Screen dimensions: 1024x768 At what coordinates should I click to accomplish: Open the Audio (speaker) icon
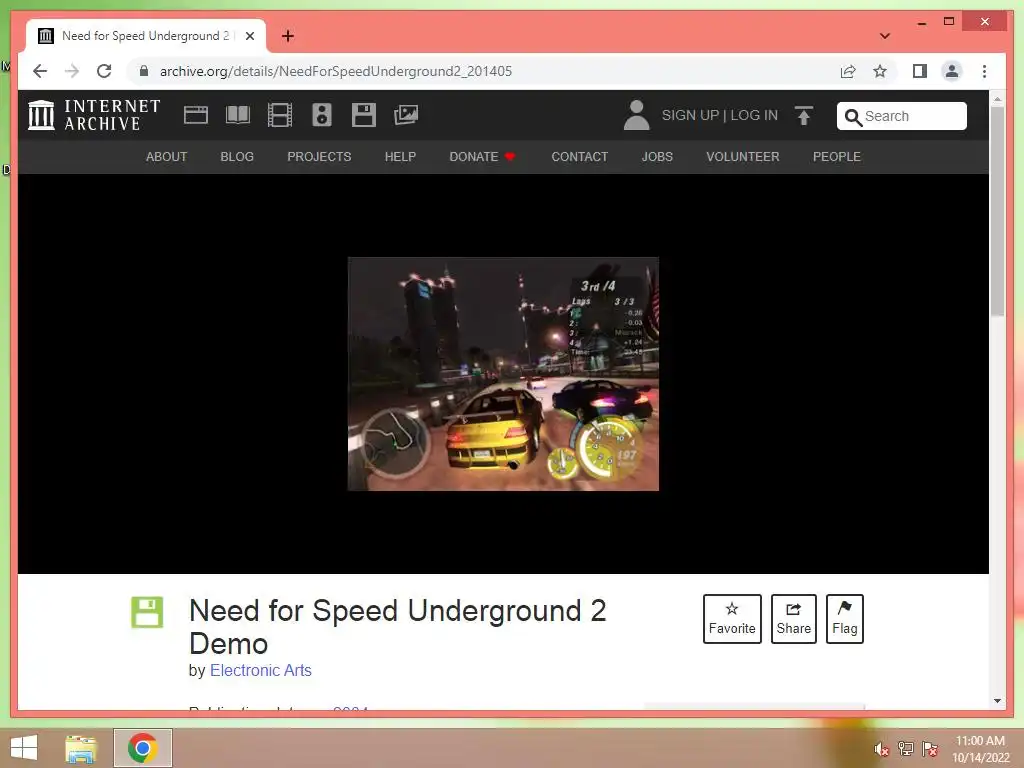pos(322,115)
